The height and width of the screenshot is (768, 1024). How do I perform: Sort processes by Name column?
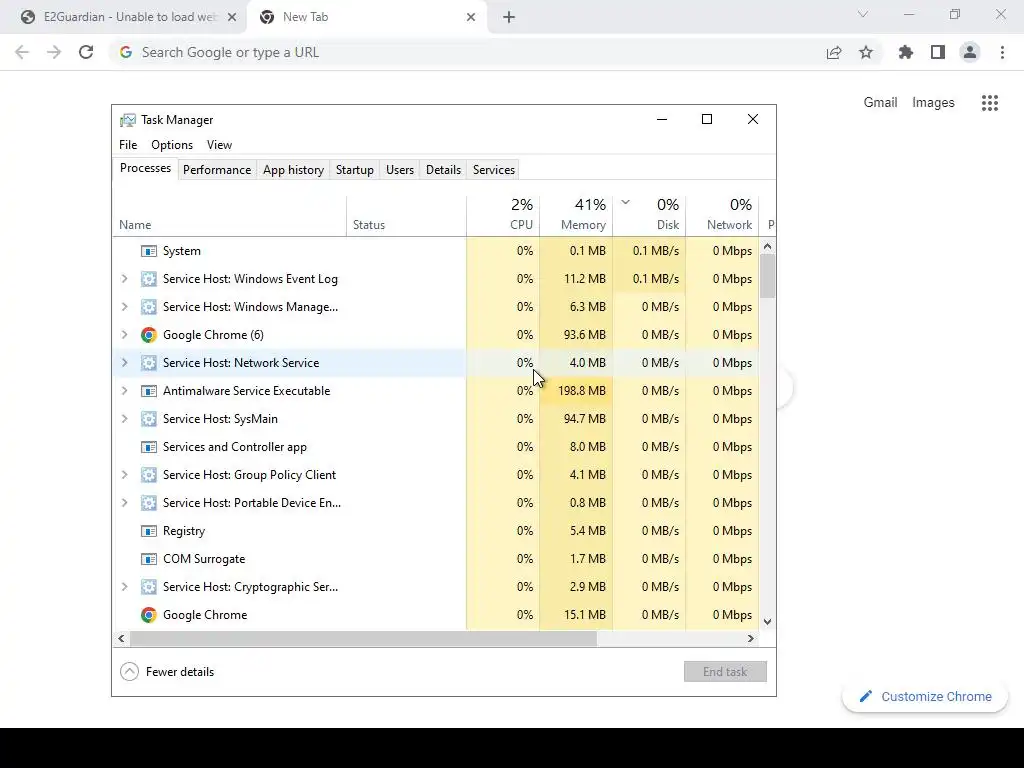tap(229, 216)
